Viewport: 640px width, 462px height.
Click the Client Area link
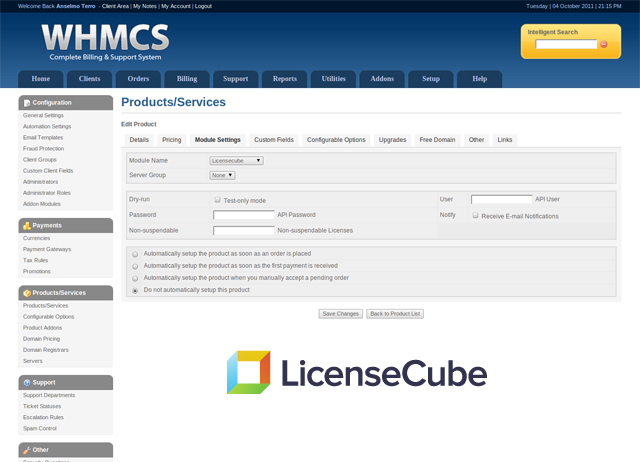click(115, 6)
